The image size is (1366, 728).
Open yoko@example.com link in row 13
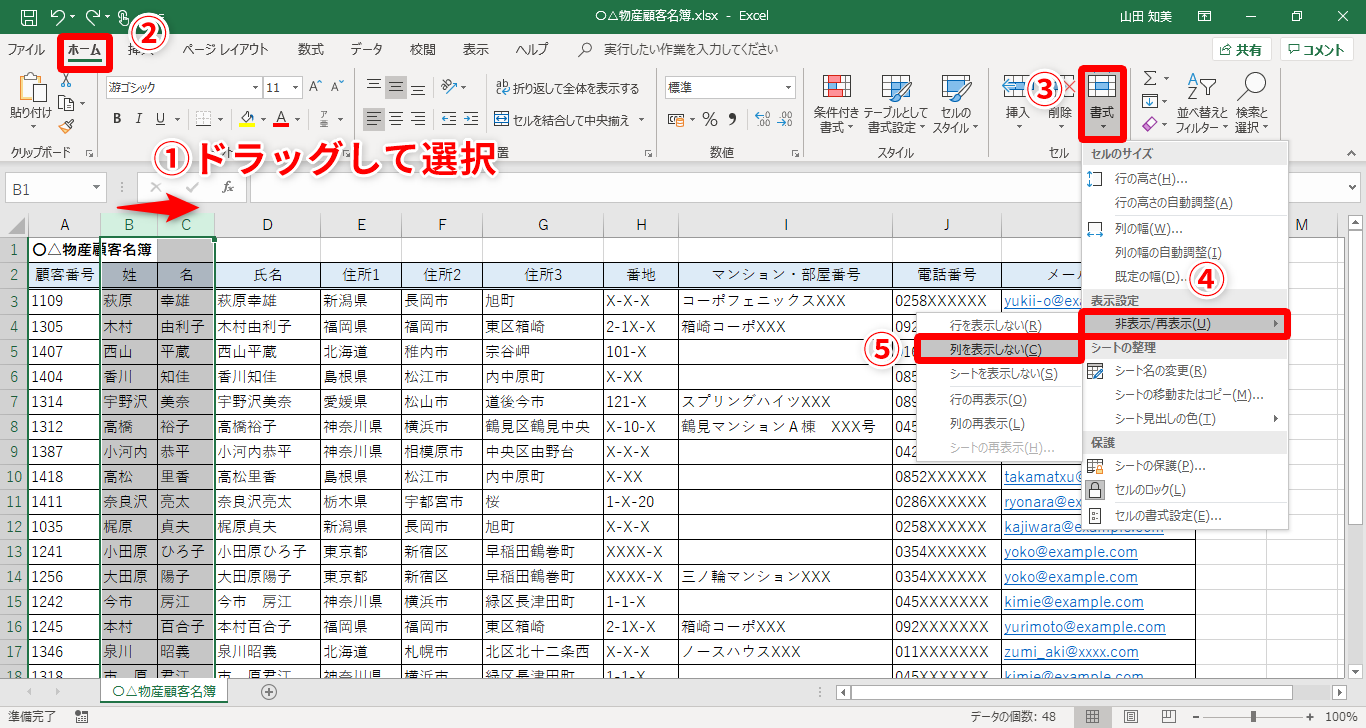click(x=1071, y=552)
